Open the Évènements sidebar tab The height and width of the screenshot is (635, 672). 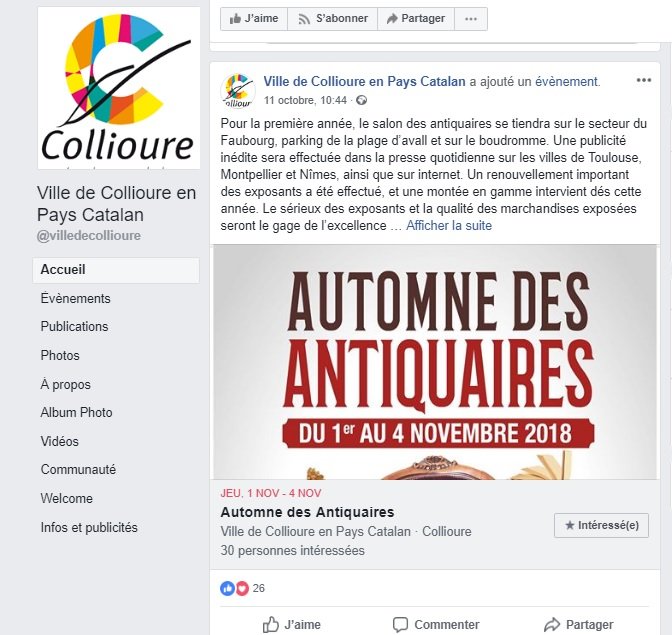(75, 298)
